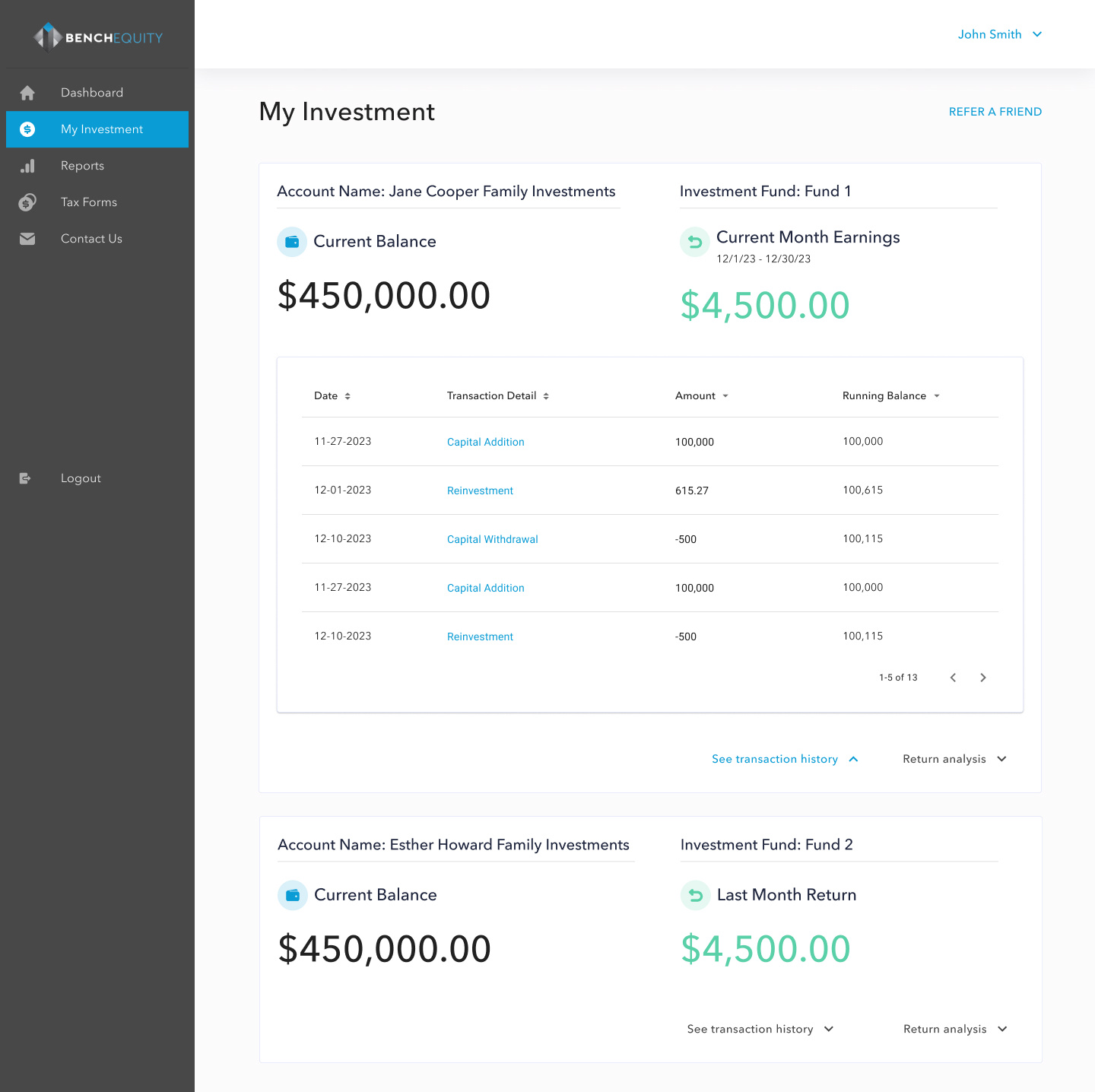Collapse the transaction history for Jane Cooper account
The height and width of the screenshot is (1092, 1095).
tap(785, 758)
